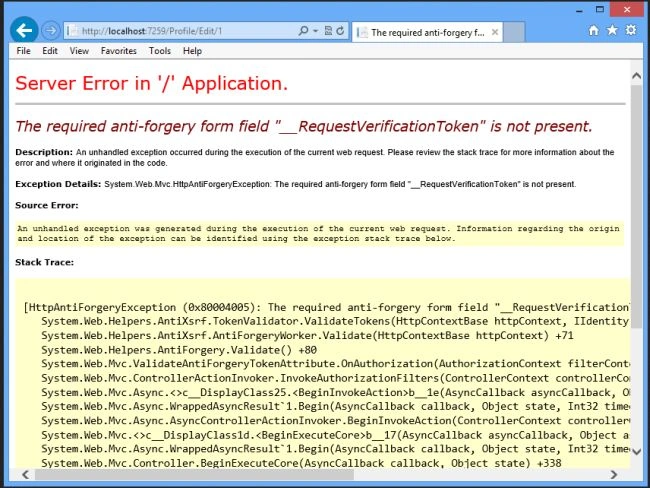Open the Home page icon
Viewport: 650px width, 488px height.
(594, 30)
